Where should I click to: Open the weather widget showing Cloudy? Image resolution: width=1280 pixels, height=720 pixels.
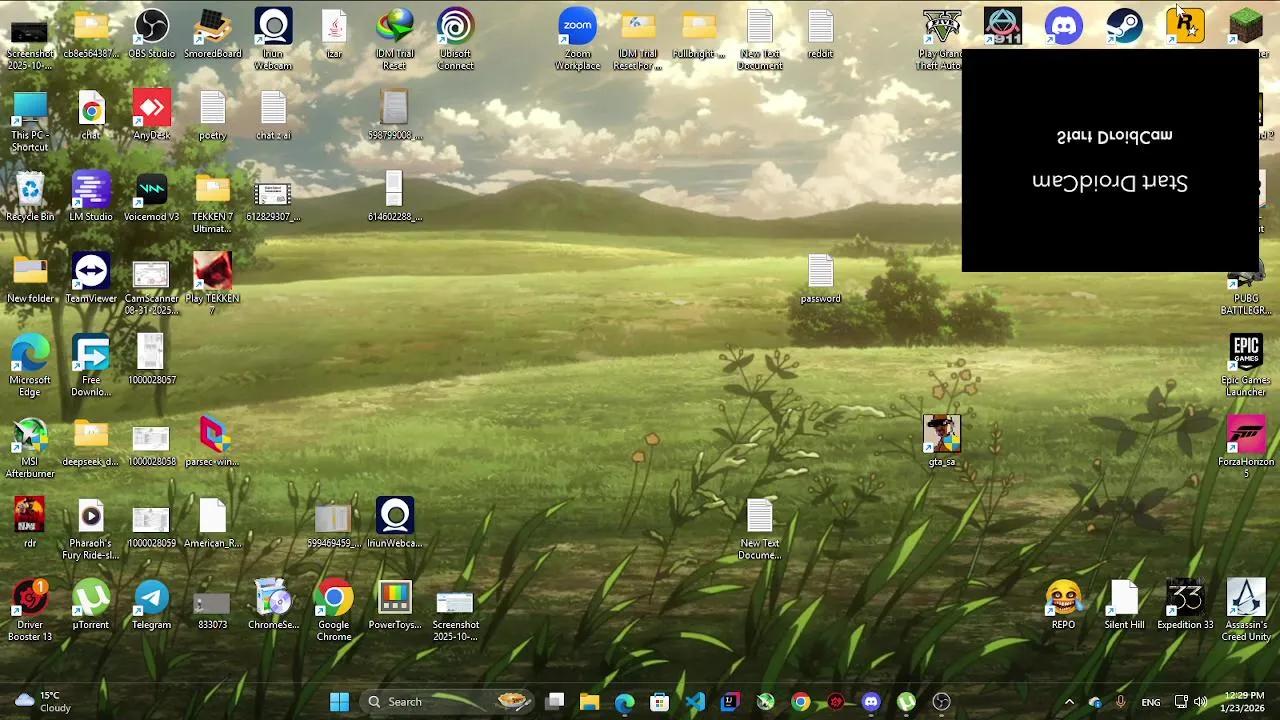(42, 702)
